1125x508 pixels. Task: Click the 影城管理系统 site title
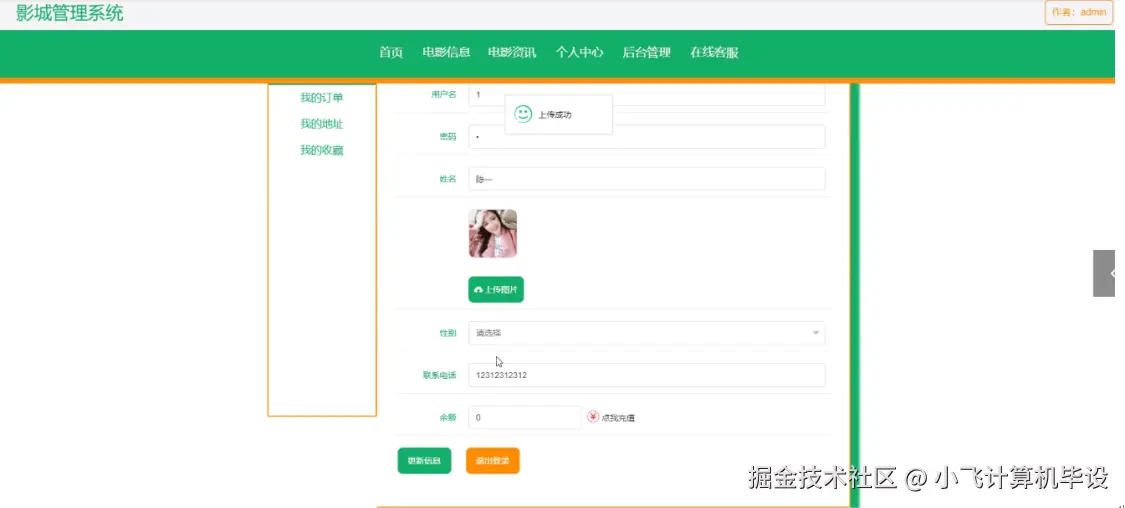tap(70, 13)
